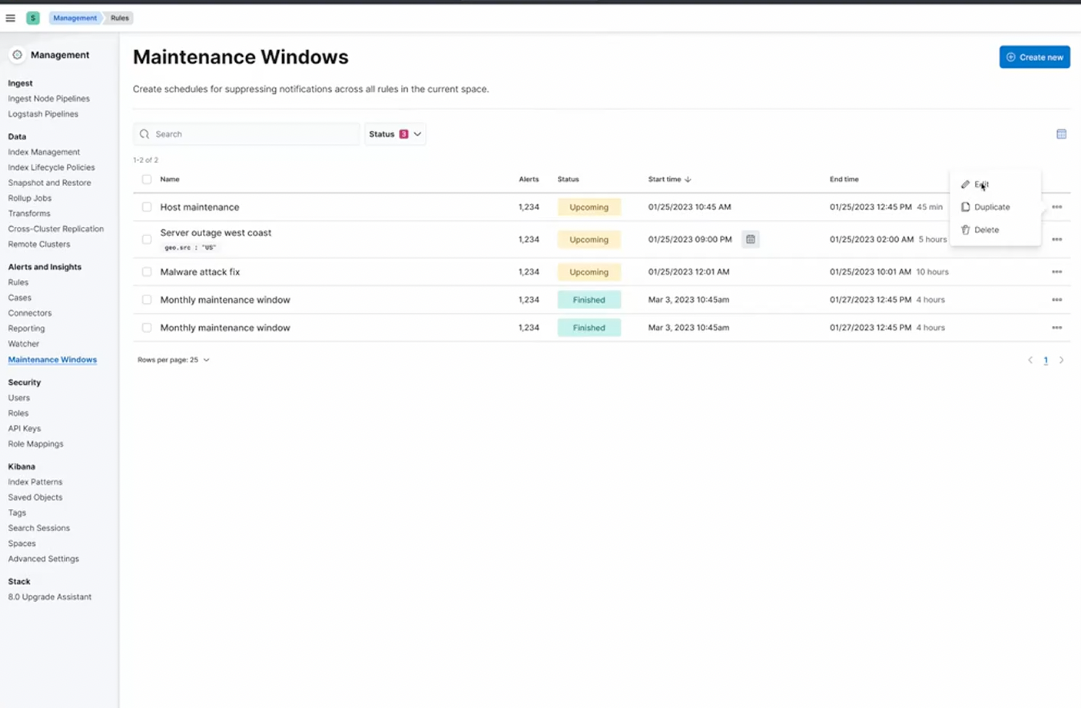This screenshot has height=708, width=1081.
Task: Click the calendar icon in Server outage row
Action: coord(750,239)
